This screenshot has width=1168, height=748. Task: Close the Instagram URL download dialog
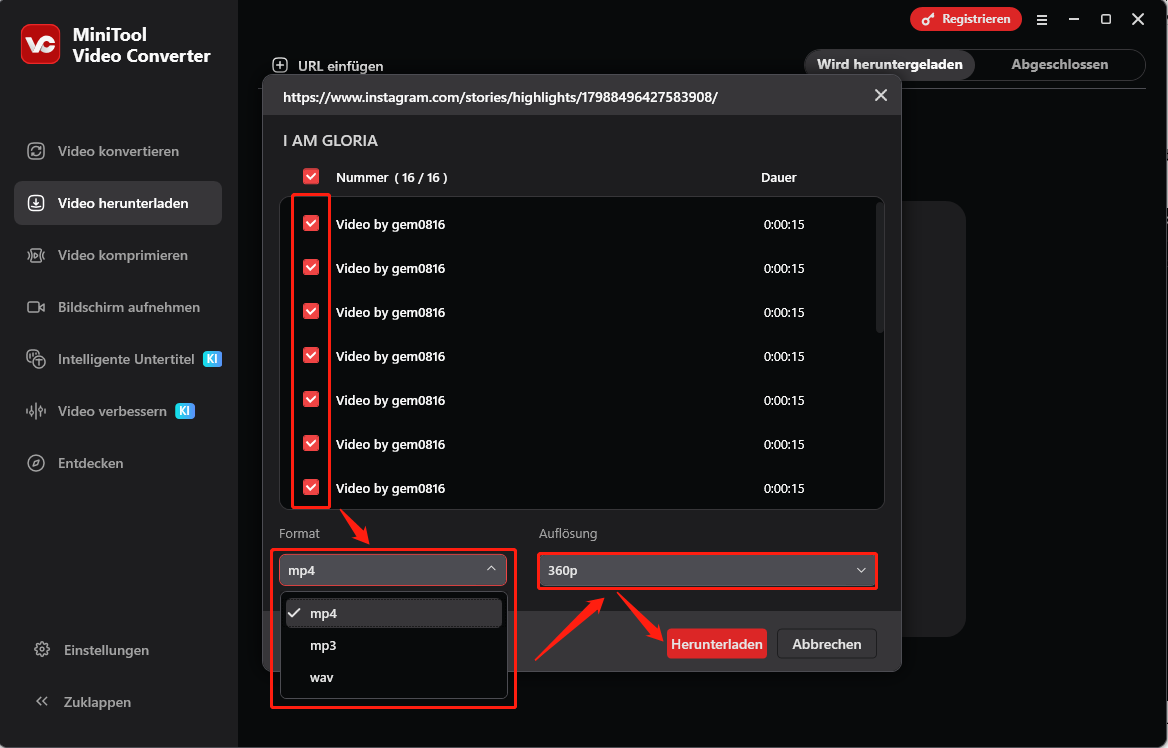click(880, 95)
